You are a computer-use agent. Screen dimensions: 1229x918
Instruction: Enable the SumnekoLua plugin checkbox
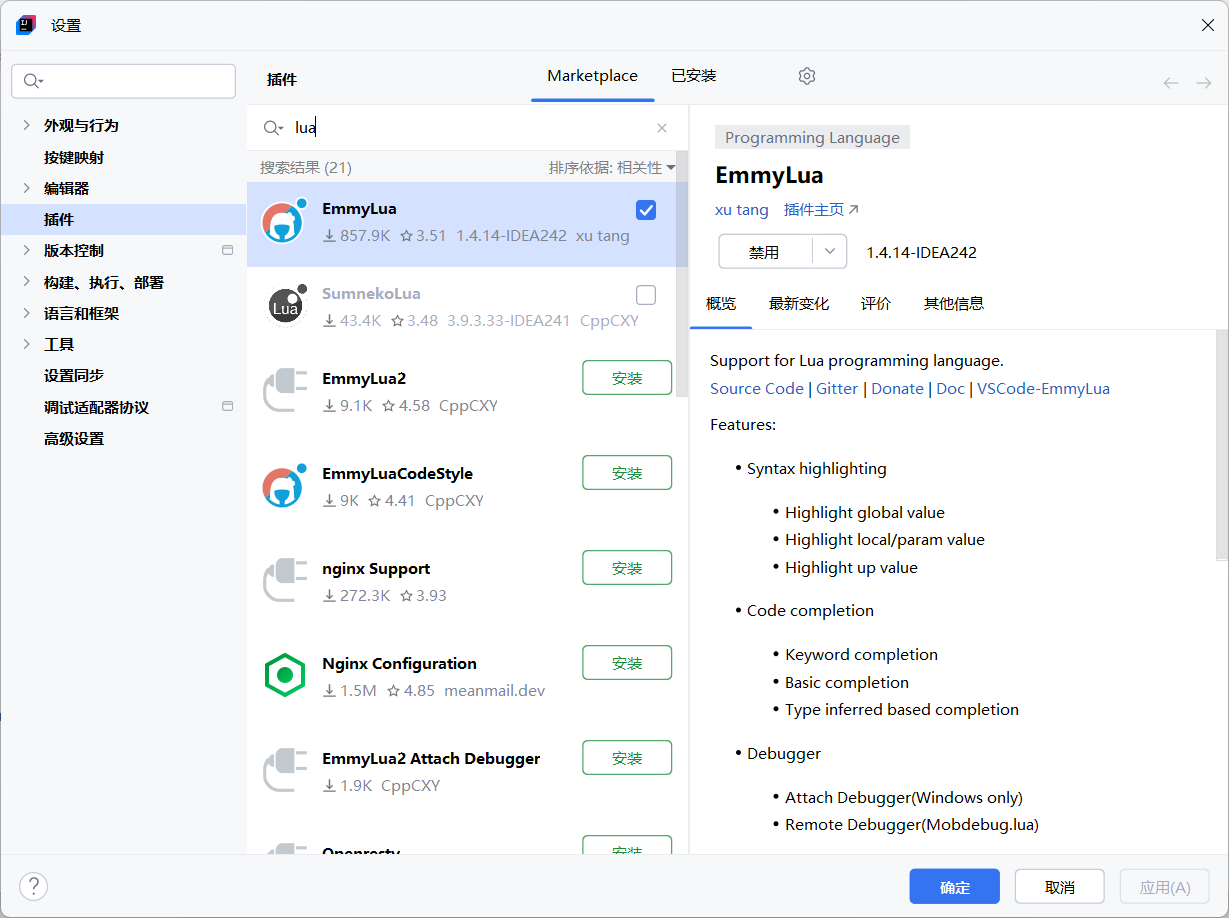[645, 295]
